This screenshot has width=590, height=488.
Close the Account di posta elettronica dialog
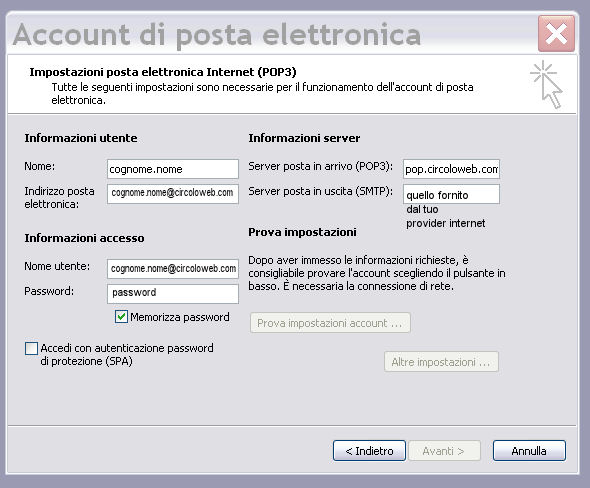[556, 33]
